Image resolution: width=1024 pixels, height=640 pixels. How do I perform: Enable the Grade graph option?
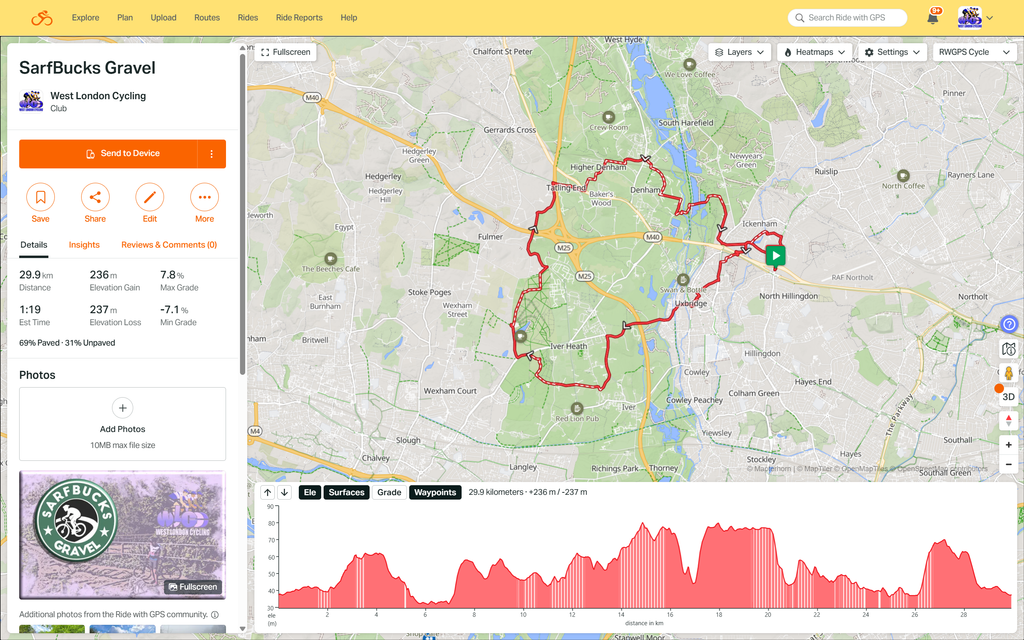(389, 492)
